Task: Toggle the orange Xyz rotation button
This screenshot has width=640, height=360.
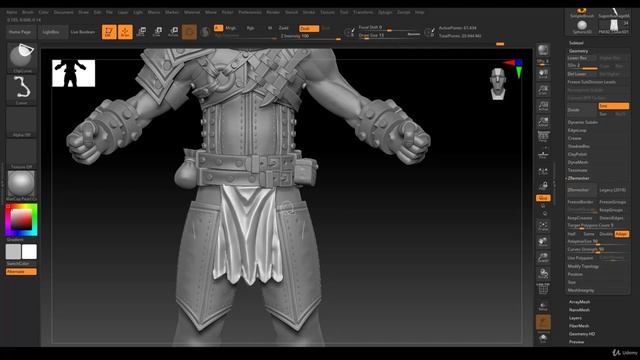Action: click(x=543, y=198)
